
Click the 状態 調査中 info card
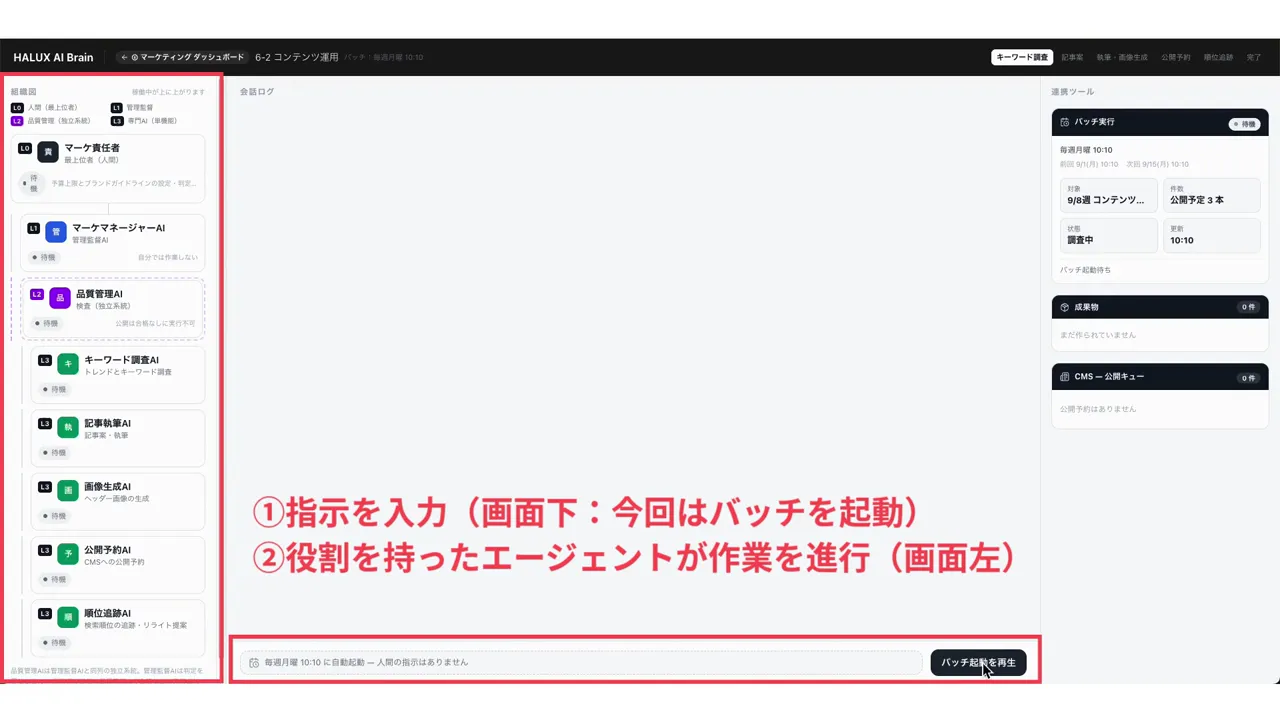(x=1108, y=236)
